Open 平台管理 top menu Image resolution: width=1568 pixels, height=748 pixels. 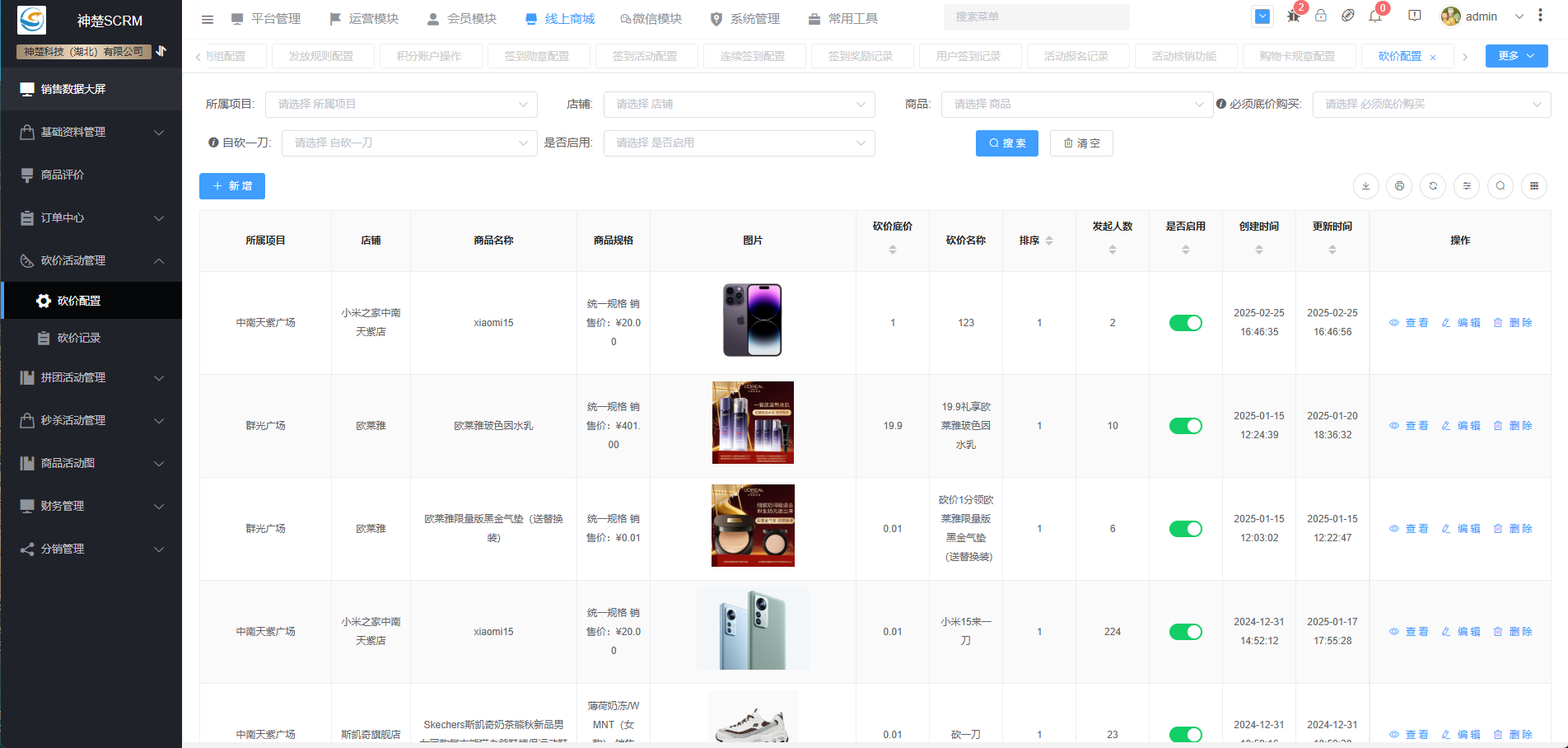(x=266, y=19)
